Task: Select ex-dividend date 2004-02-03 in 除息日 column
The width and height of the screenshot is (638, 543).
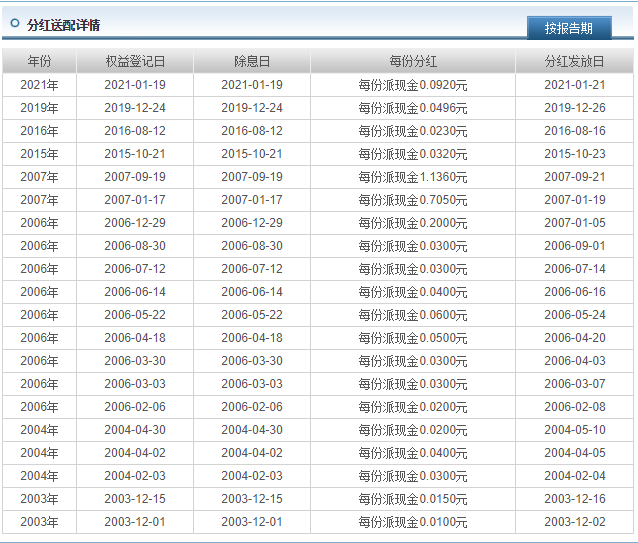Action: (252, 475)
